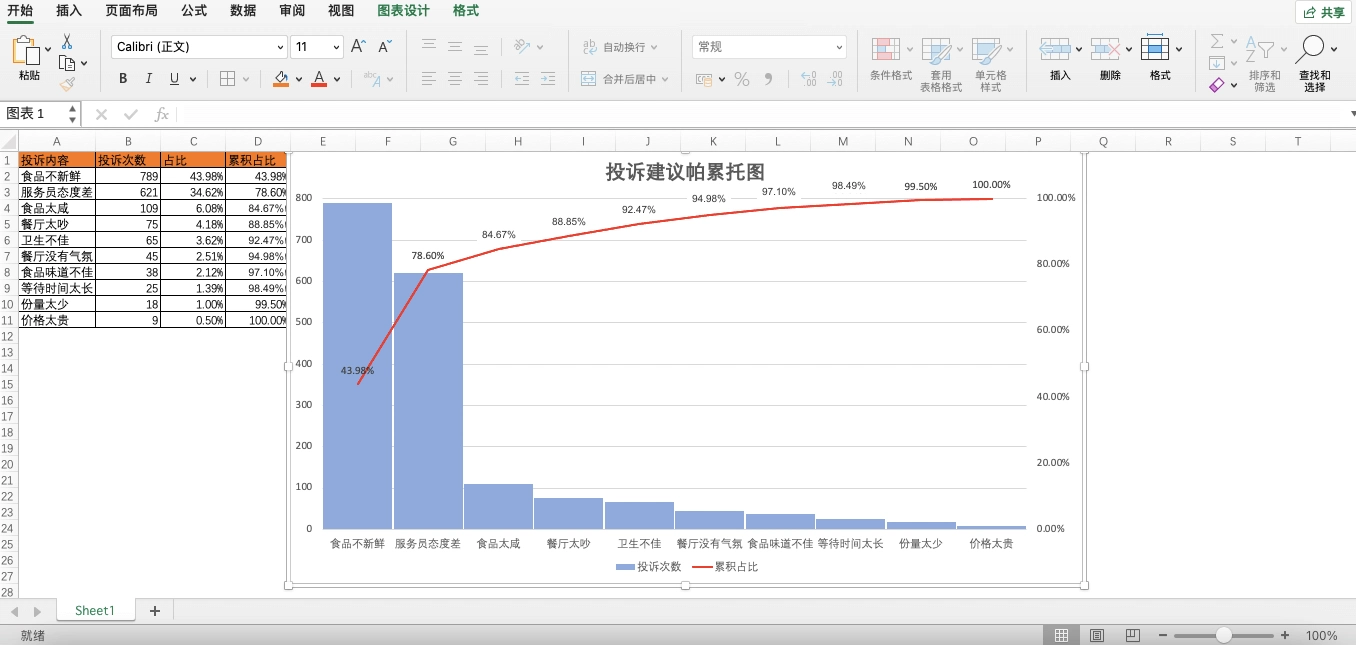Expand the font color dropdown arrow

point(337,79)
